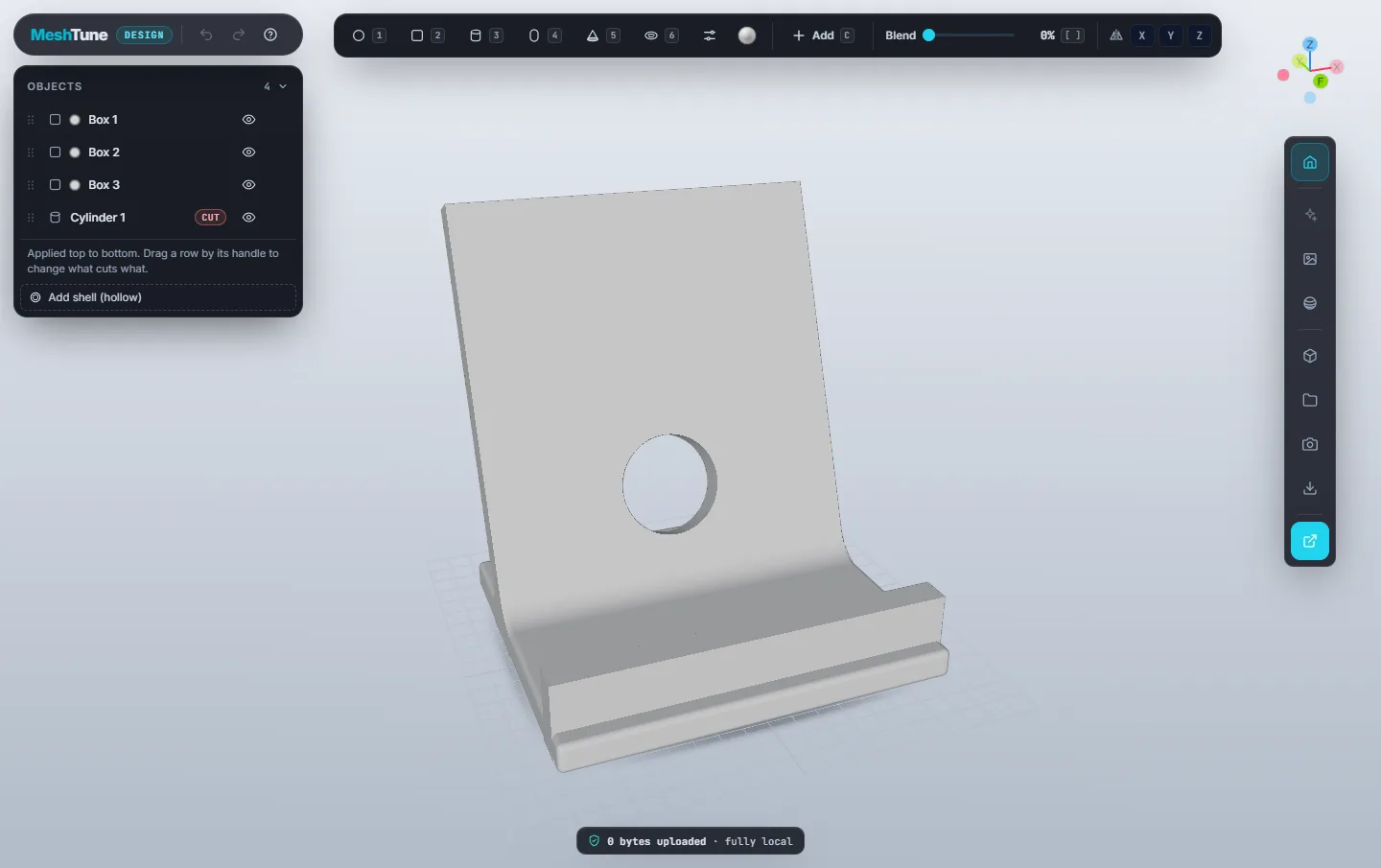Open the folder icon in right sidebar
Screen dimensions: 1381x868
point(1310,400)
